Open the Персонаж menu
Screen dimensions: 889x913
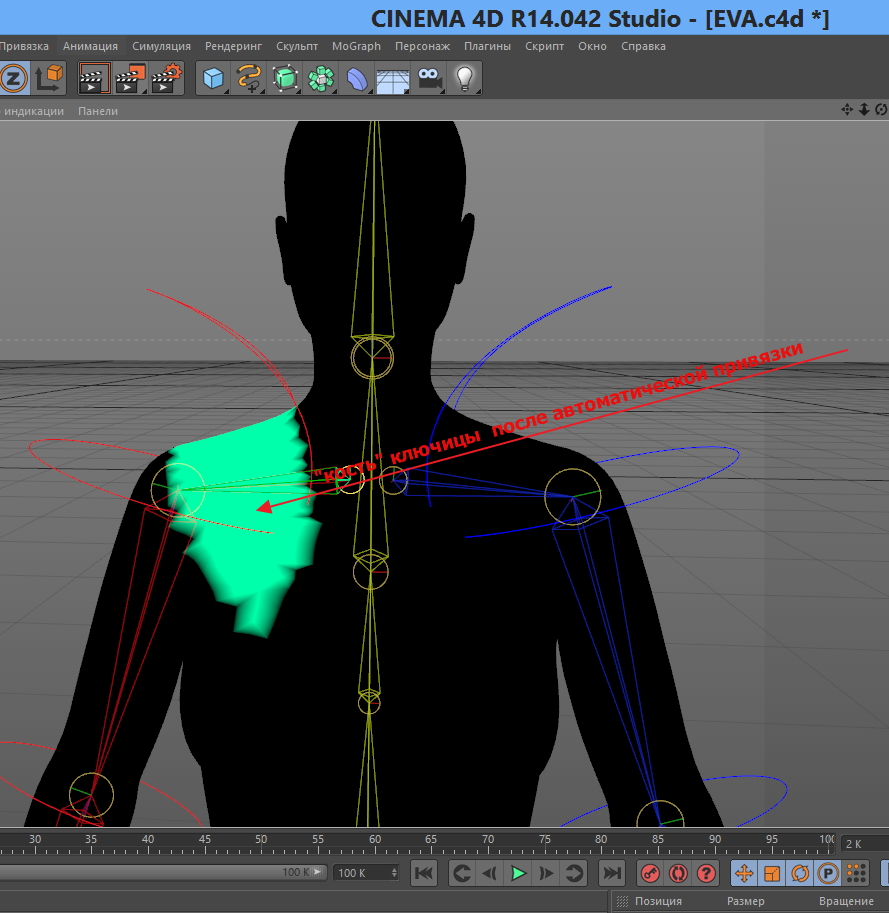click(x=422, y=46)
